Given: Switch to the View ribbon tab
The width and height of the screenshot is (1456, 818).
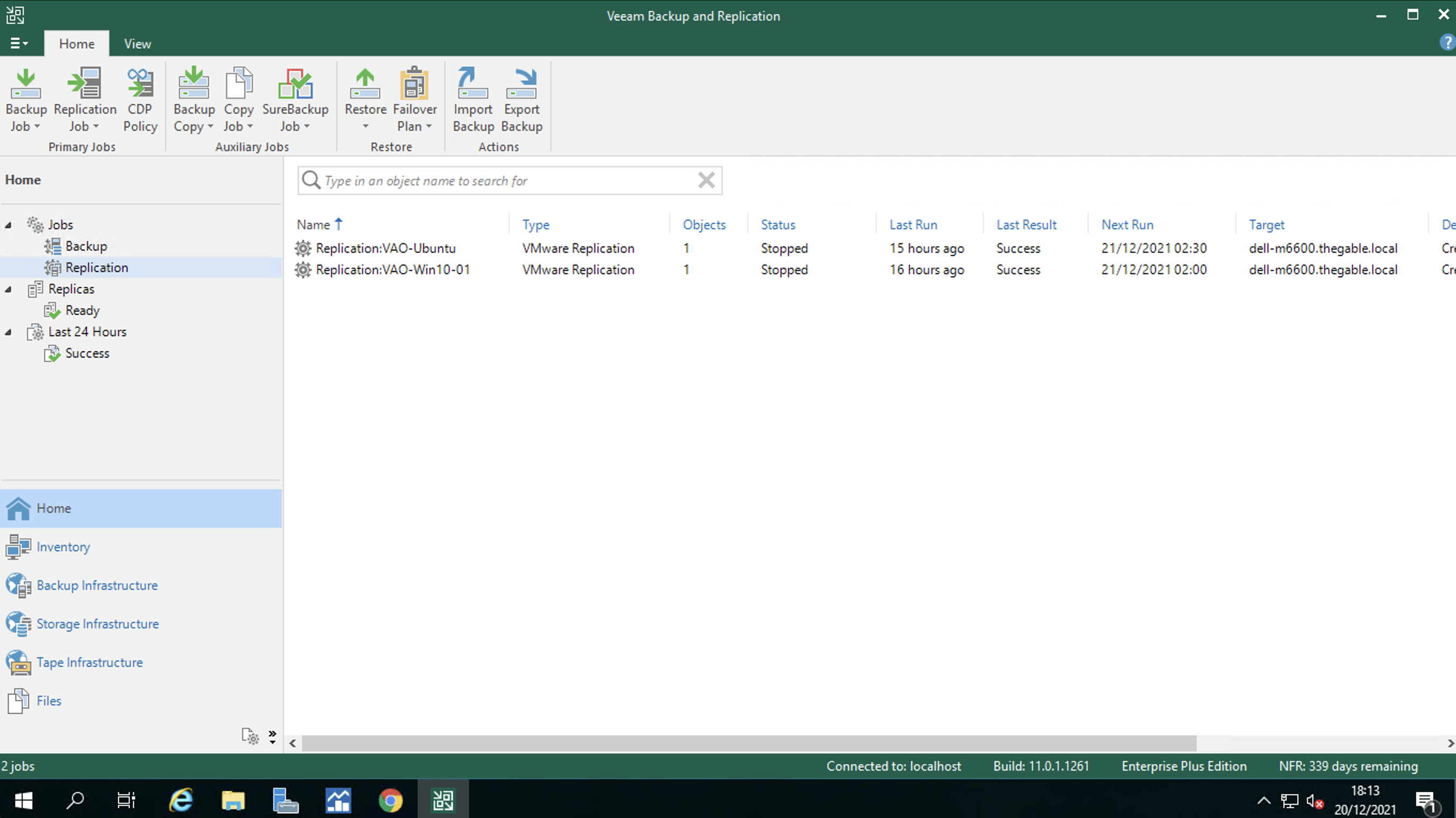Looking at the screenshot, I should pos(138,43).
